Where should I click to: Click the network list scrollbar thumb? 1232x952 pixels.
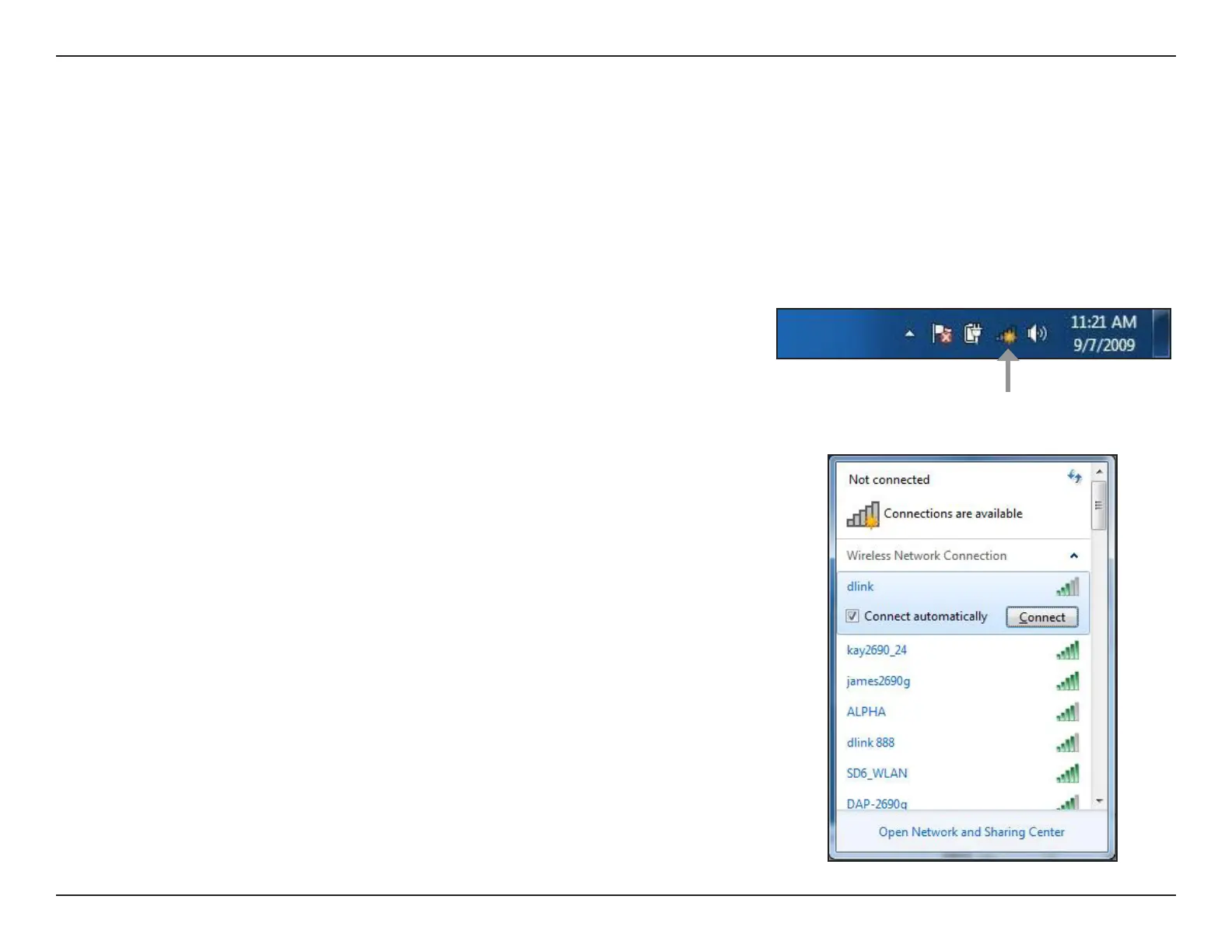click(1099, 506)
